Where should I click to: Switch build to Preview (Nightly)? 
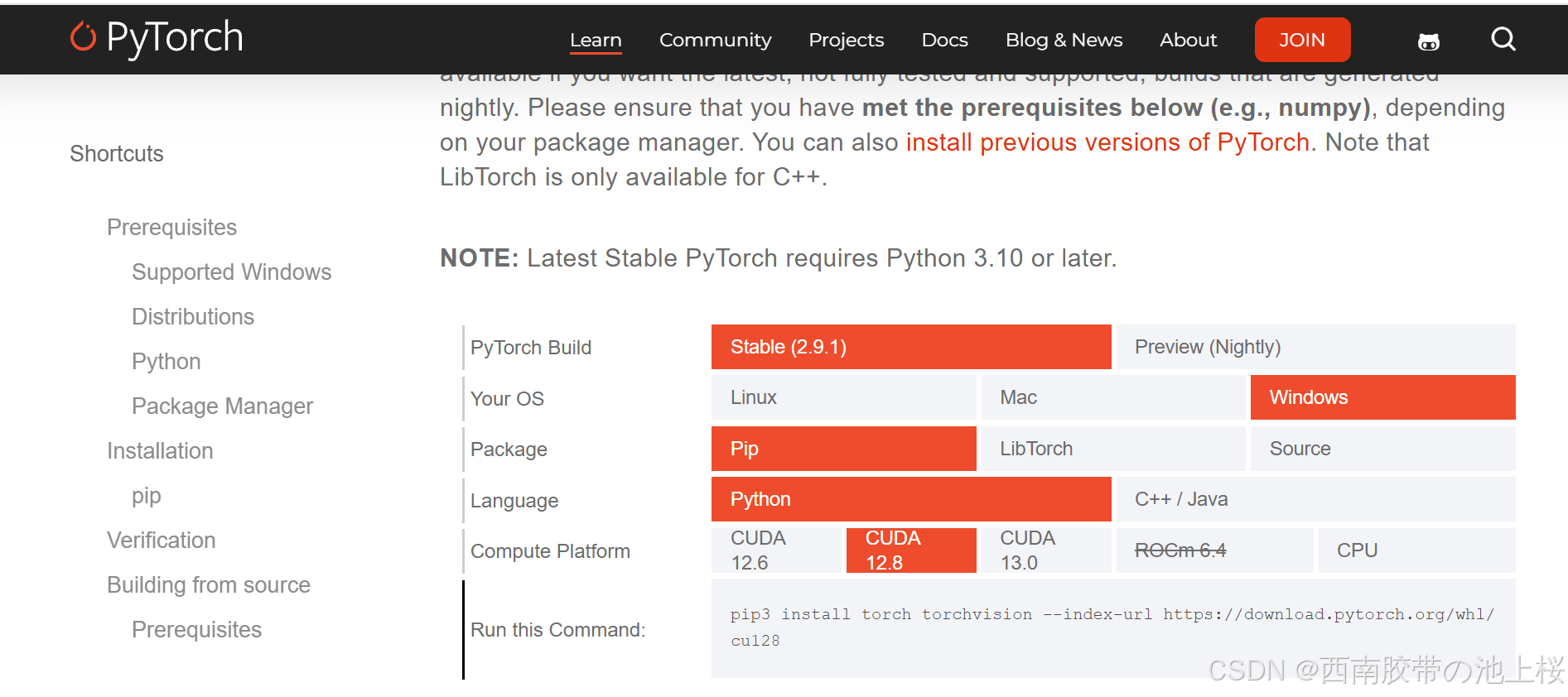[1315, 347]
